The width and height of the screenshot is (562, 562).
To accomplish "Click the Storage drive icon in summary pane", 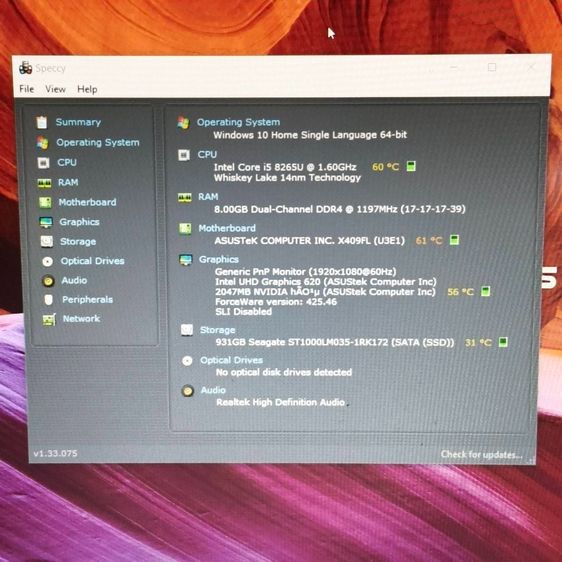I will tap(187, 330).
